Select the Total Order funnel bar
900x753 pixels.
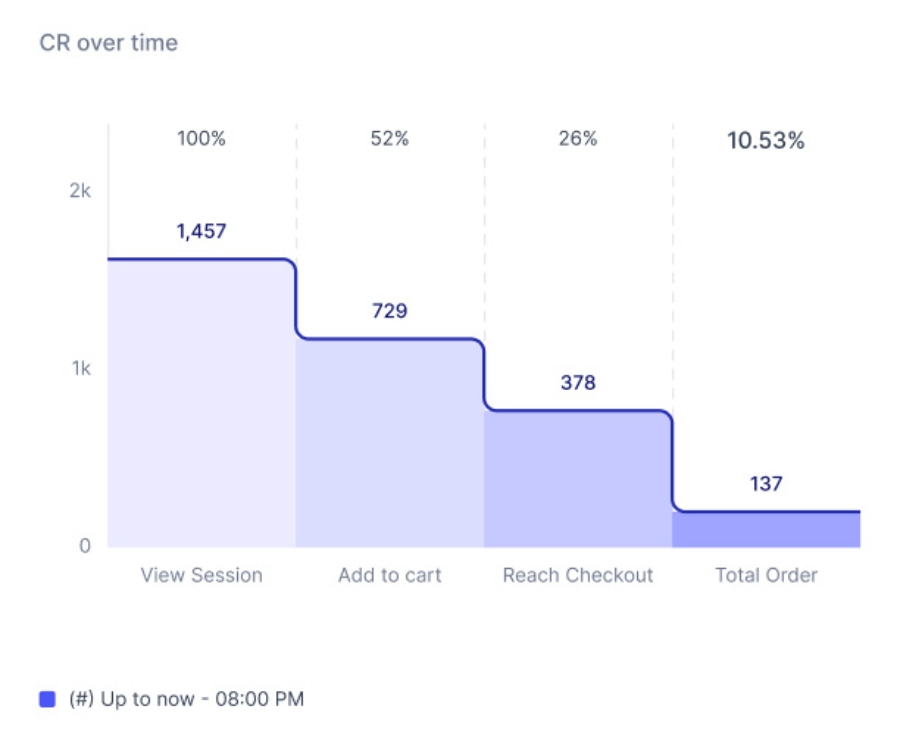pos(766,530)
